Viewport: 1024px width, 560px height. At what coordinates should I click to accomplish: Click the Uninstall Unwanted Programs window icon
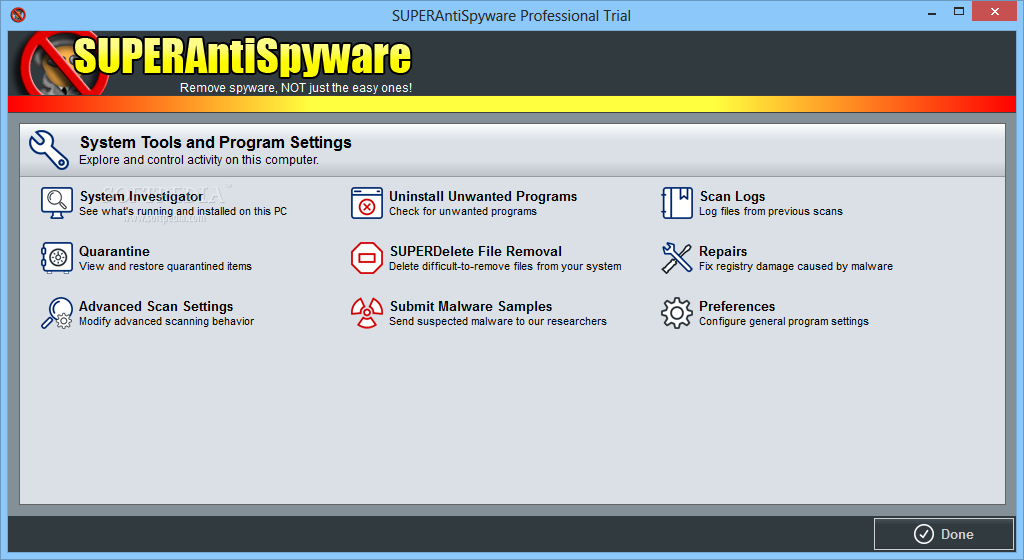(x=366, y=203)
